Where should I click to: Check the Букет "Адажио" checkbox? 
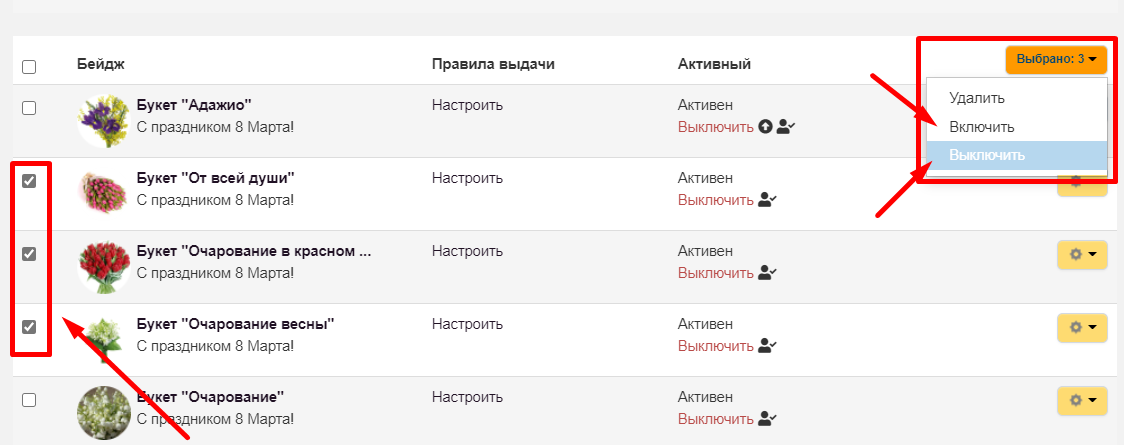tap(29, 108)
